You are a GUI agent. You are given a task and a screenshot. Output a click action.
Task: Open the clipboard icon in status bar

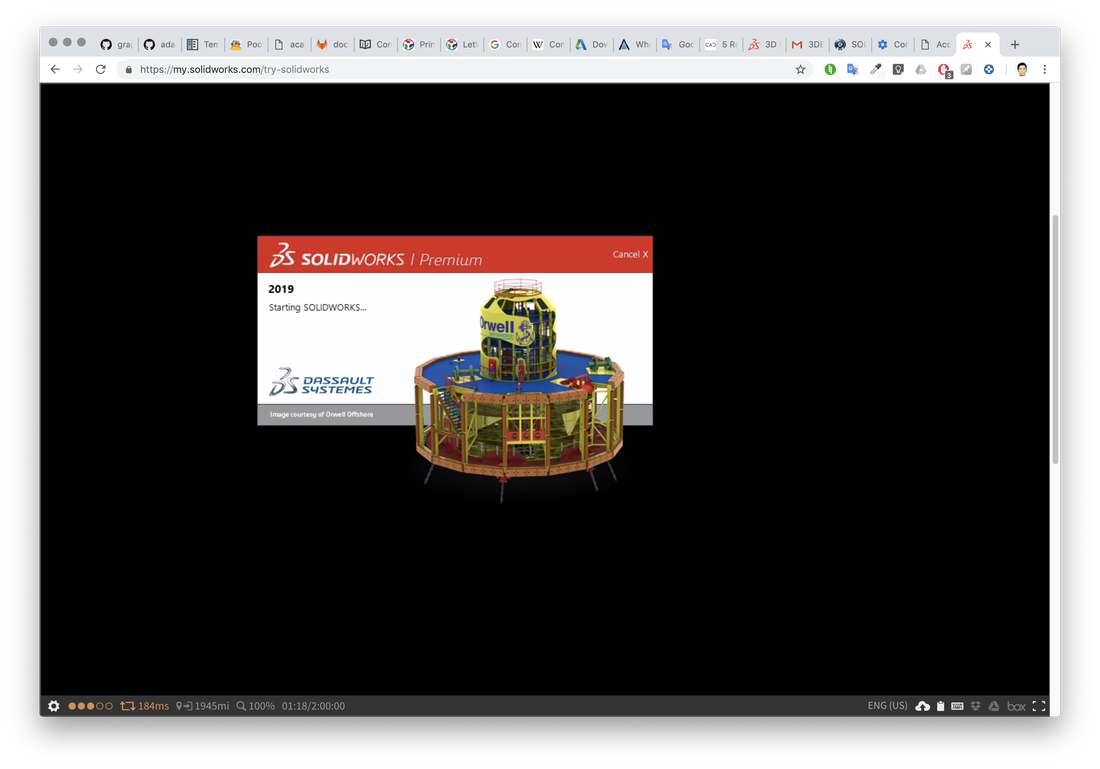[940, 706]
